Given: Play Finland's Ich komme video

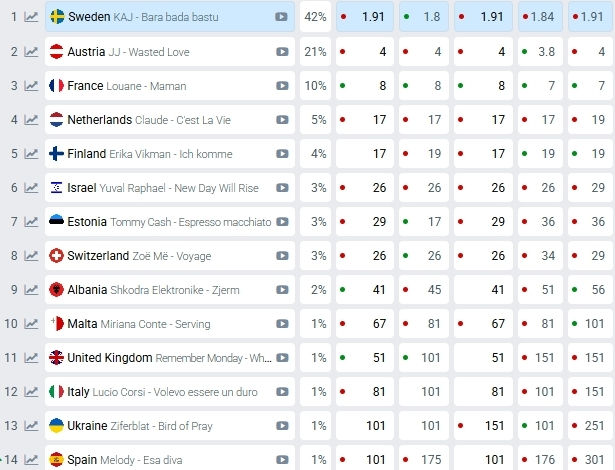Looking at the screenshot, I should point(282,153).
